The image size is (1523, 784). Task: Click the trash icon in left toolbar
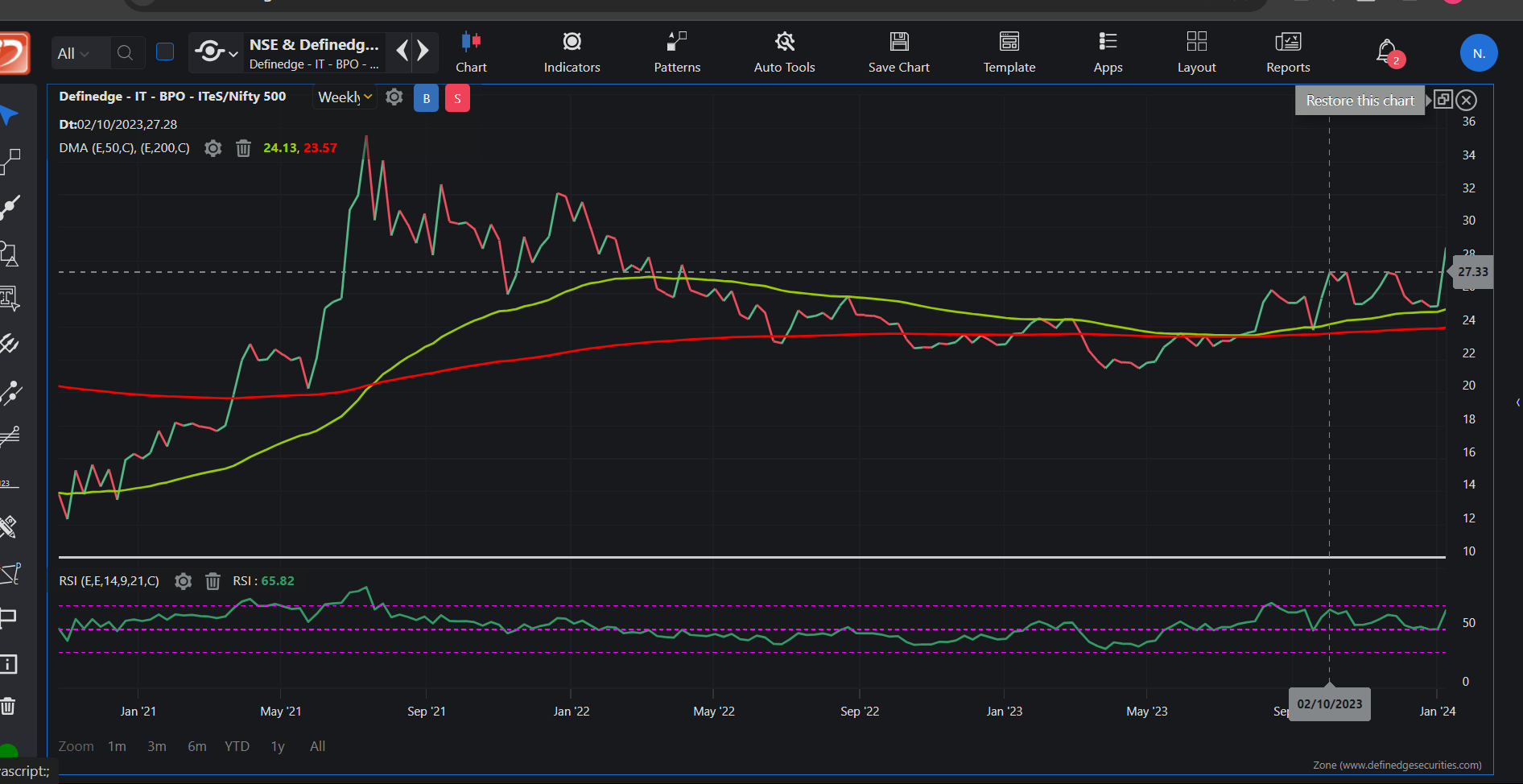[x=8, y=707]
